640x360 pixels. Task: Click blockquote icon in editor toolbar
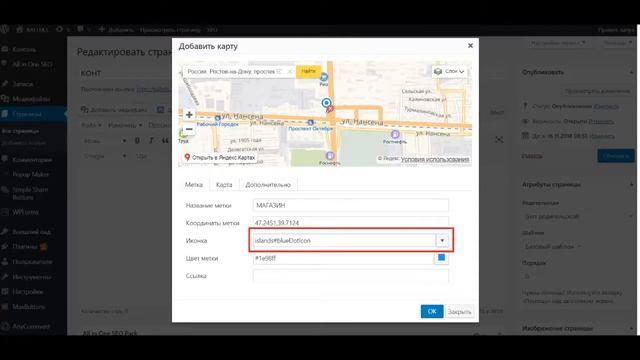pyautogui.click(x=165, y=140)
